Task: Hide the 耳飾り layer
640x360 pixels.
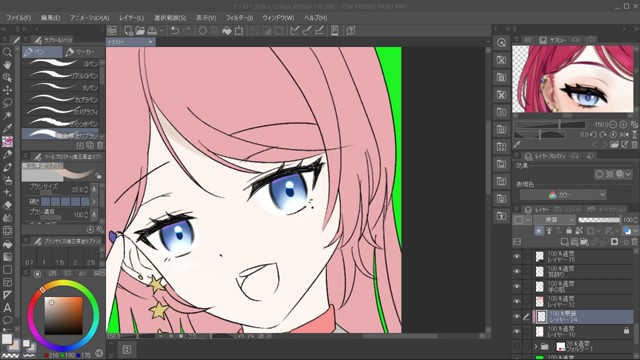Action: (517, 271)
